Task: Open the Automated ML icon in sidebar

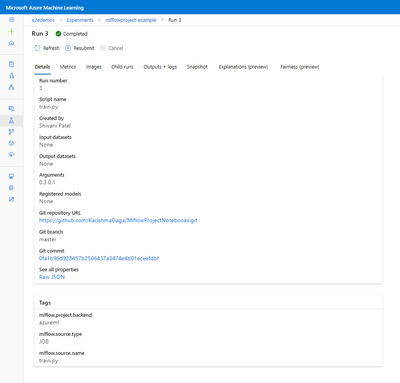Action: pos(12,76)
